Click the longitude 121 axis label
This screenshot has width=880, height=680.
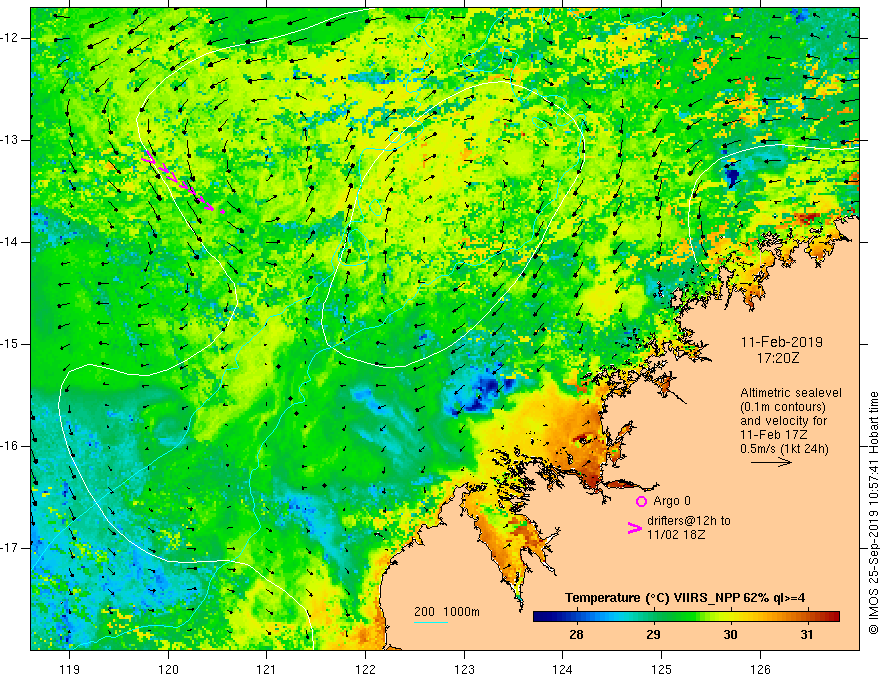point(267,669)
